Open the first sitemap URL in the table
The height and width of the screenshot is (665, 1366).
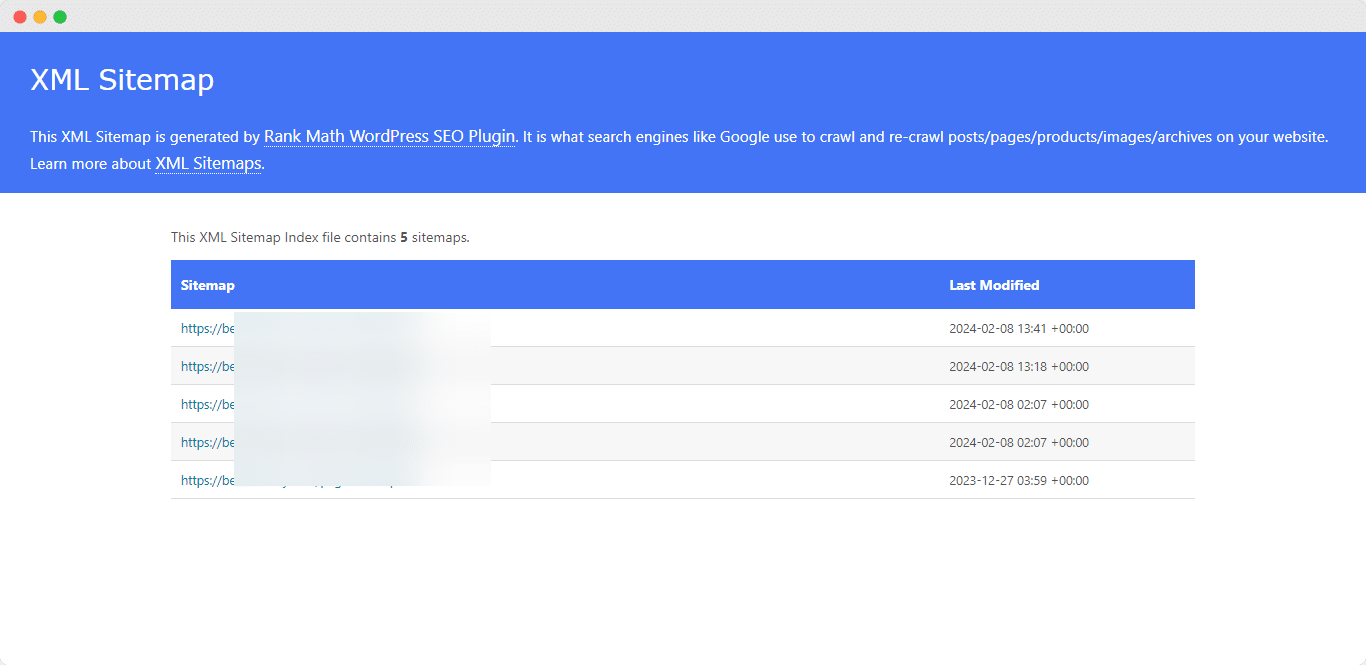point(207,328)
